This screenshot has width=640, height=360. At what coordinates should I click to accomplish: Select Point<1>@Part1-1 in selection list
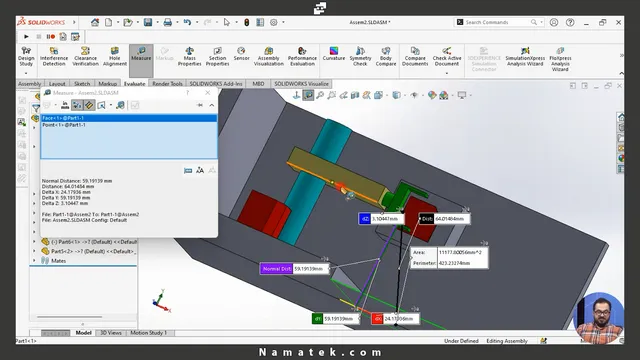[x=64, y=125]
